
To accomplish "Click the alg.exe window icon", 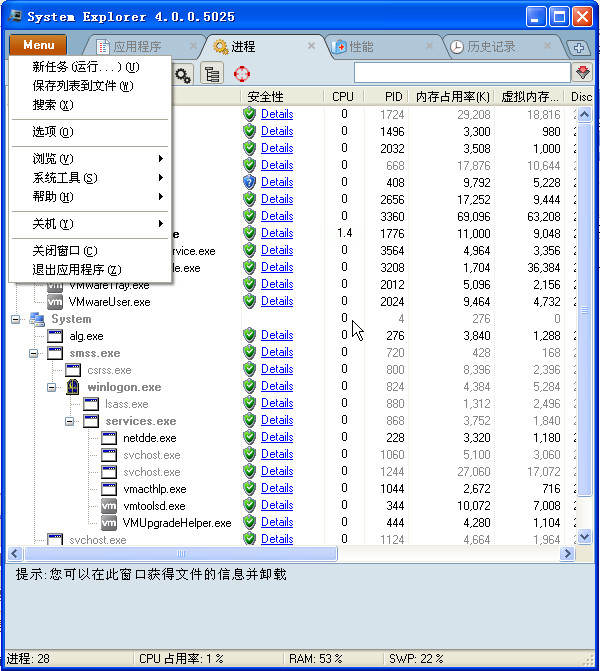I will 55,336.
